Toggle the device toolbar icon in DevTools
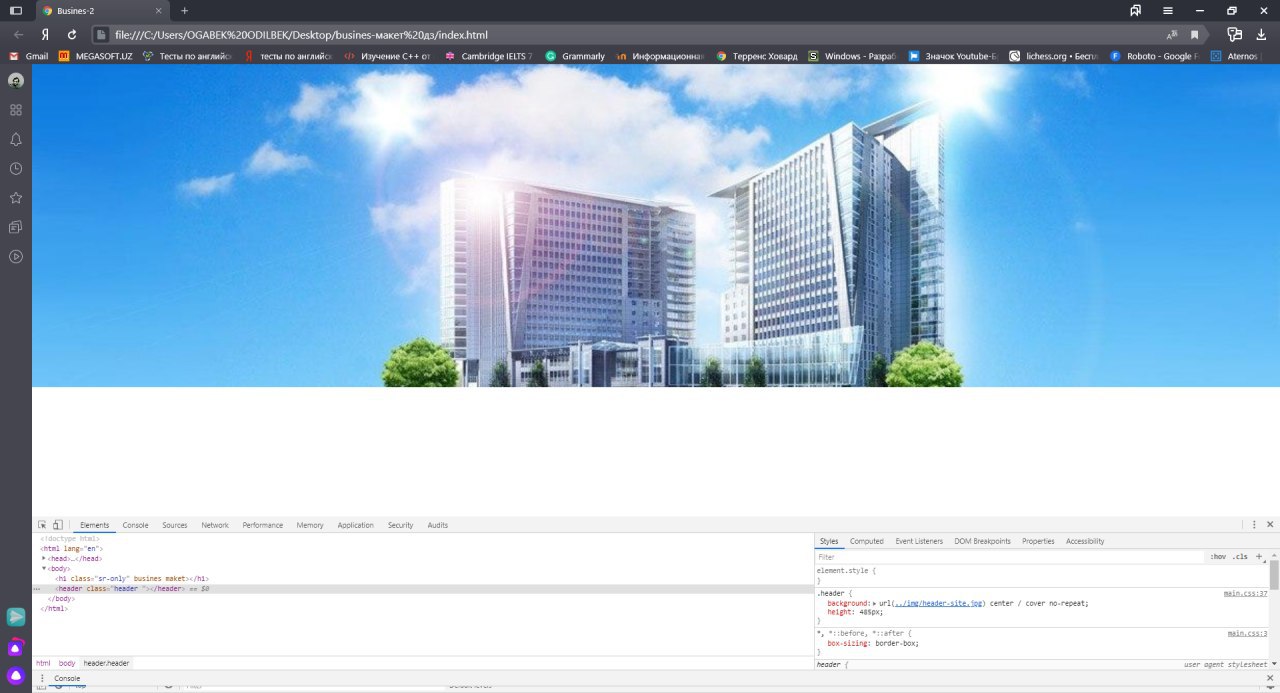The width and height of the screenshot is (1280, 693). tap(58, 525)
